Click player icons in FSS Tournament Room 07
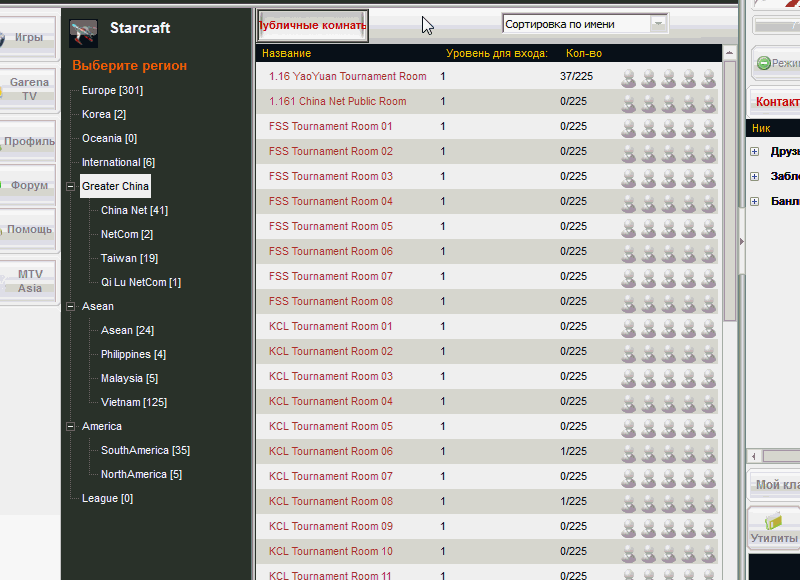The height and width of the screenshot is (580, 800). (x=668, y=277)
